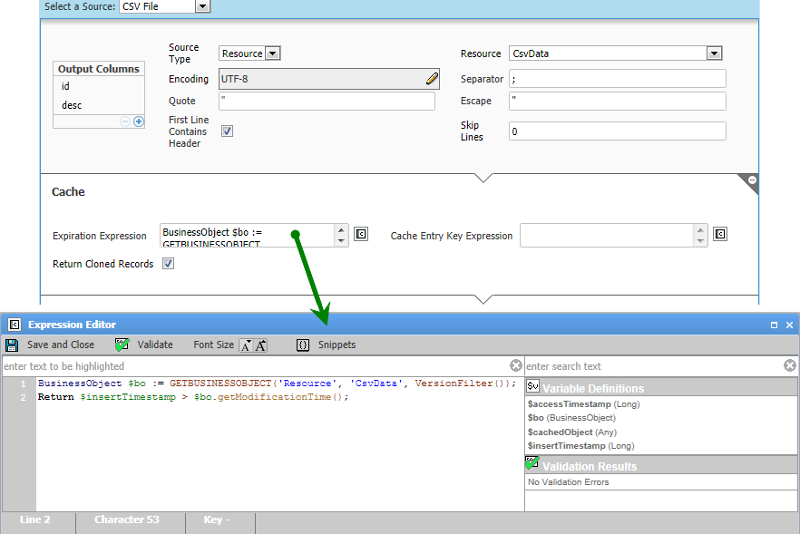This screenshot has width=800, height=534.
Task: Click the Cache section heading
Action: (68, 192)
